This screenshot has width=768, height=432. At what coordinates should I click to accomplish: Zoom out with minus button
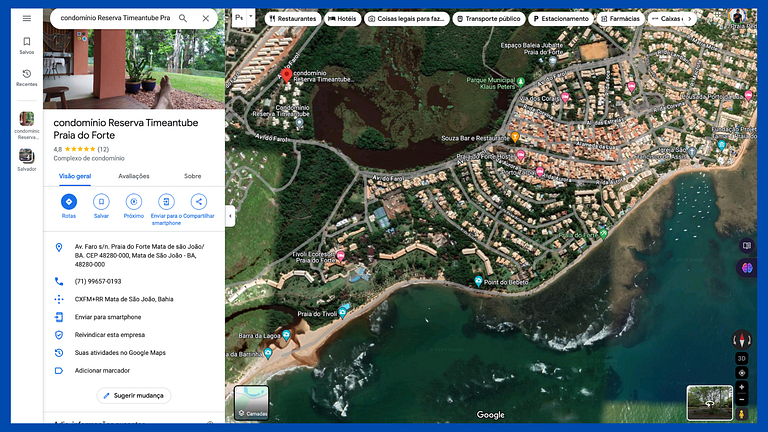[x=742, y=400]
